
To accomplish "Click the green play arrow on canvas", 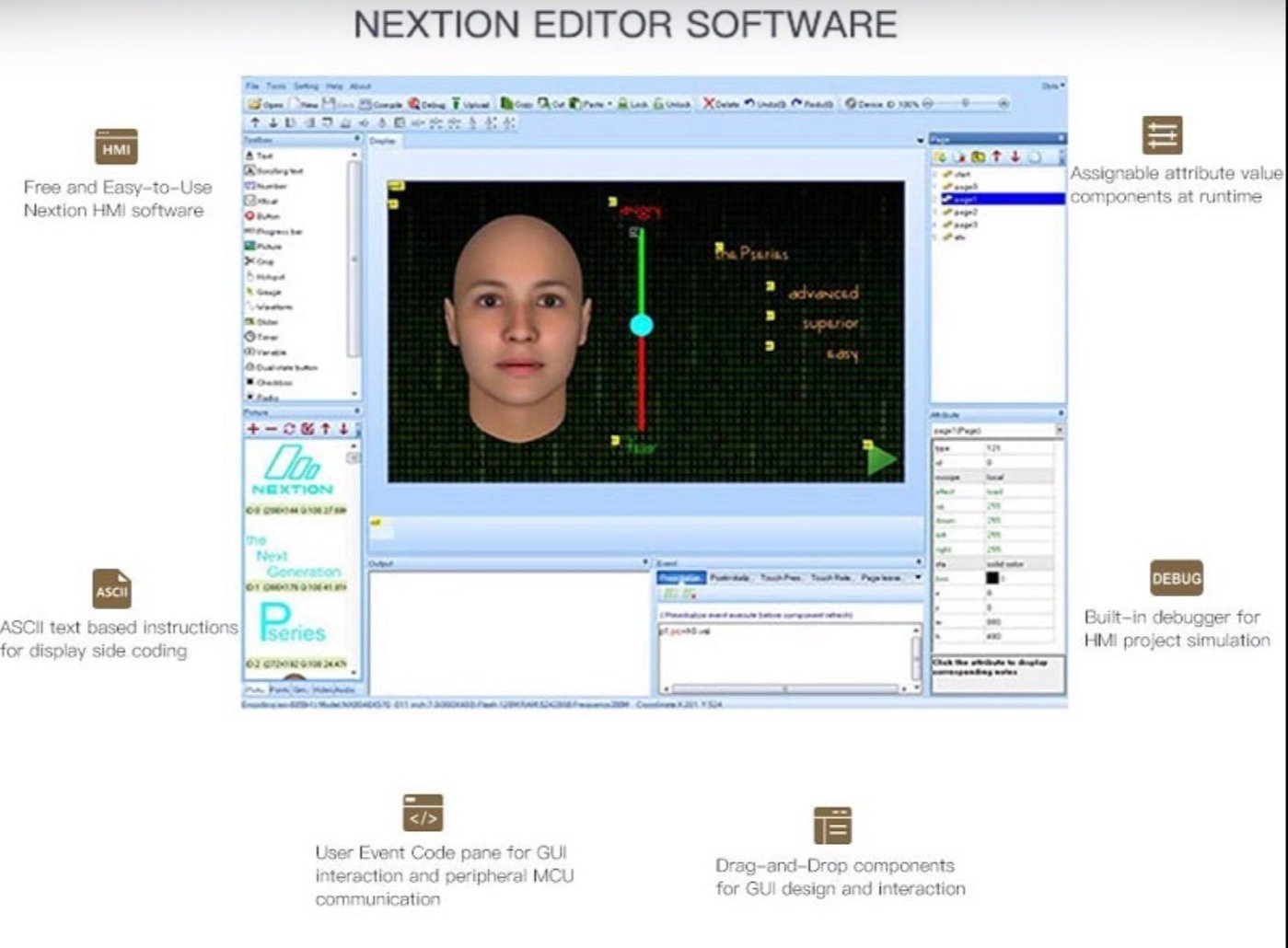I will [881, 460].
